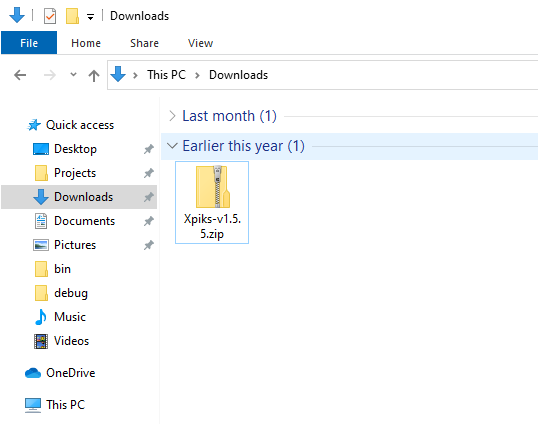Click the Downloads arrow icon in sidebar
Image resolution: width=538 pixels, height=424 pixels.
pyautogui.click(x=41, y=197)
